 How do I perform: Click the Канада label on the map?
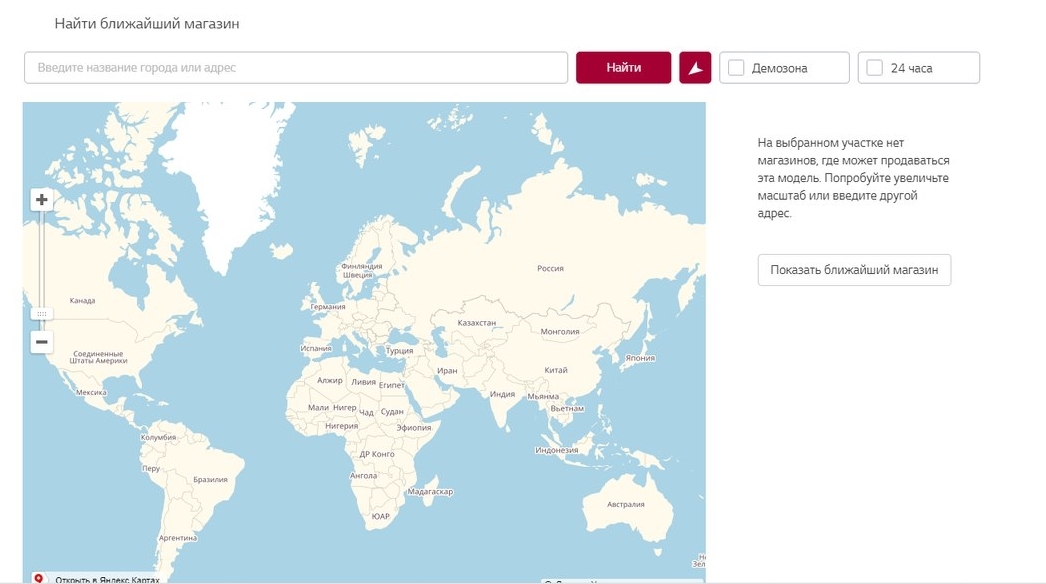coord(82,300)
